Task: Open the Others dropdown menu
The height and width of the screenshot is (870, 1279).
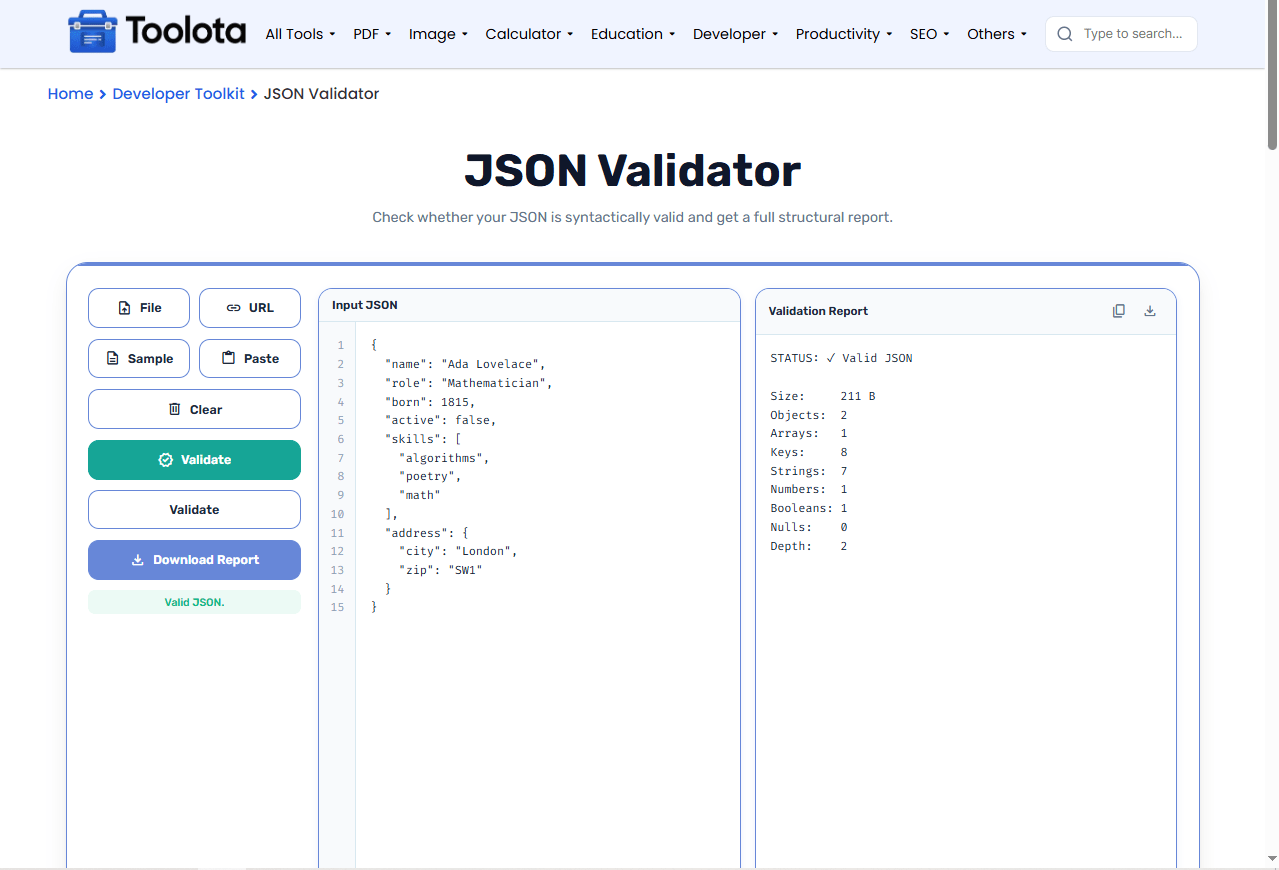Action: (x=997, y=34)
